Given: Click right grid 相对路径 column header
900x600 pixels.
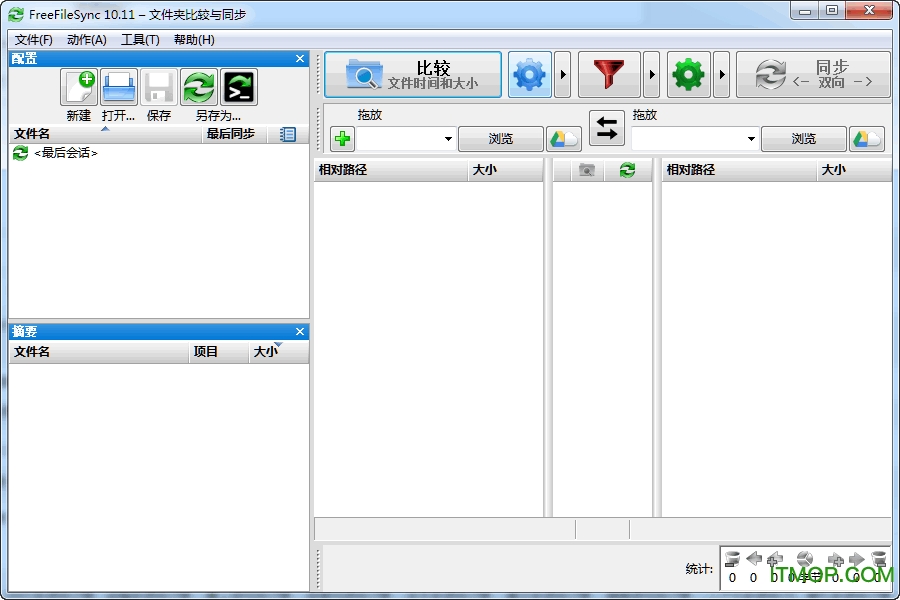Looking at the screenshot, I should [x=739, y=170].
